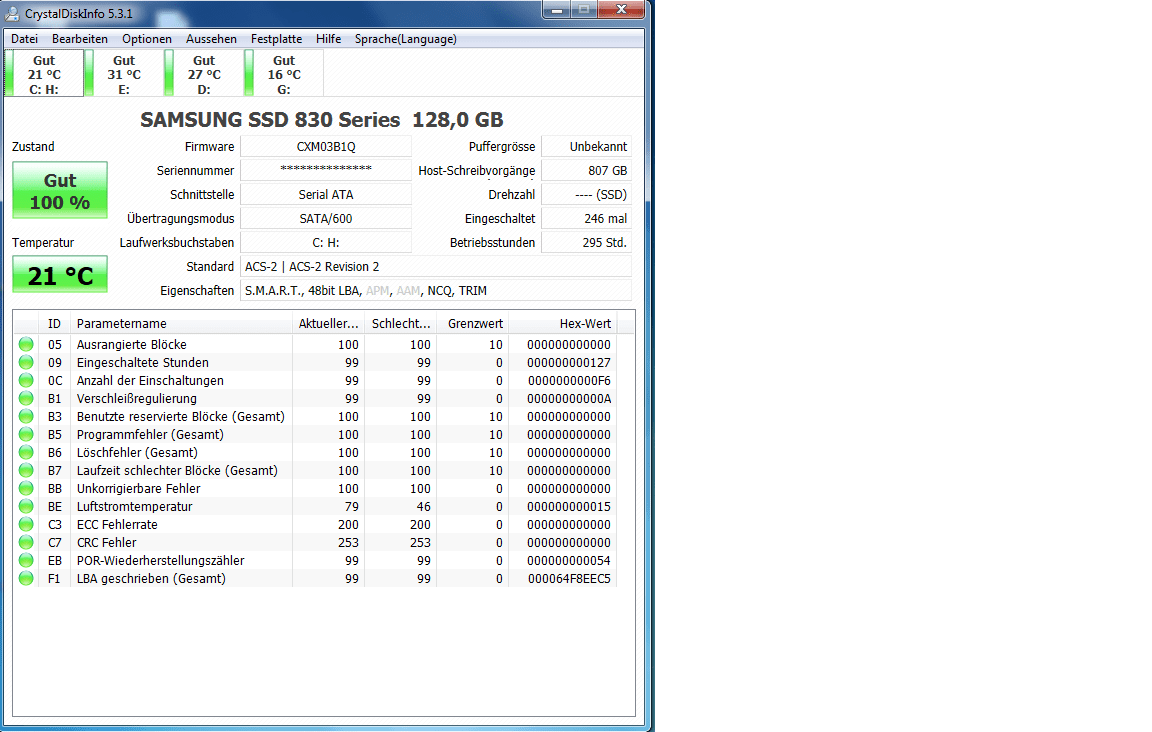This screenshot has width=1152, height=732.
Task: Click the SAMSUNG SSD 830 Series title
Action: [x=322, y=120]
